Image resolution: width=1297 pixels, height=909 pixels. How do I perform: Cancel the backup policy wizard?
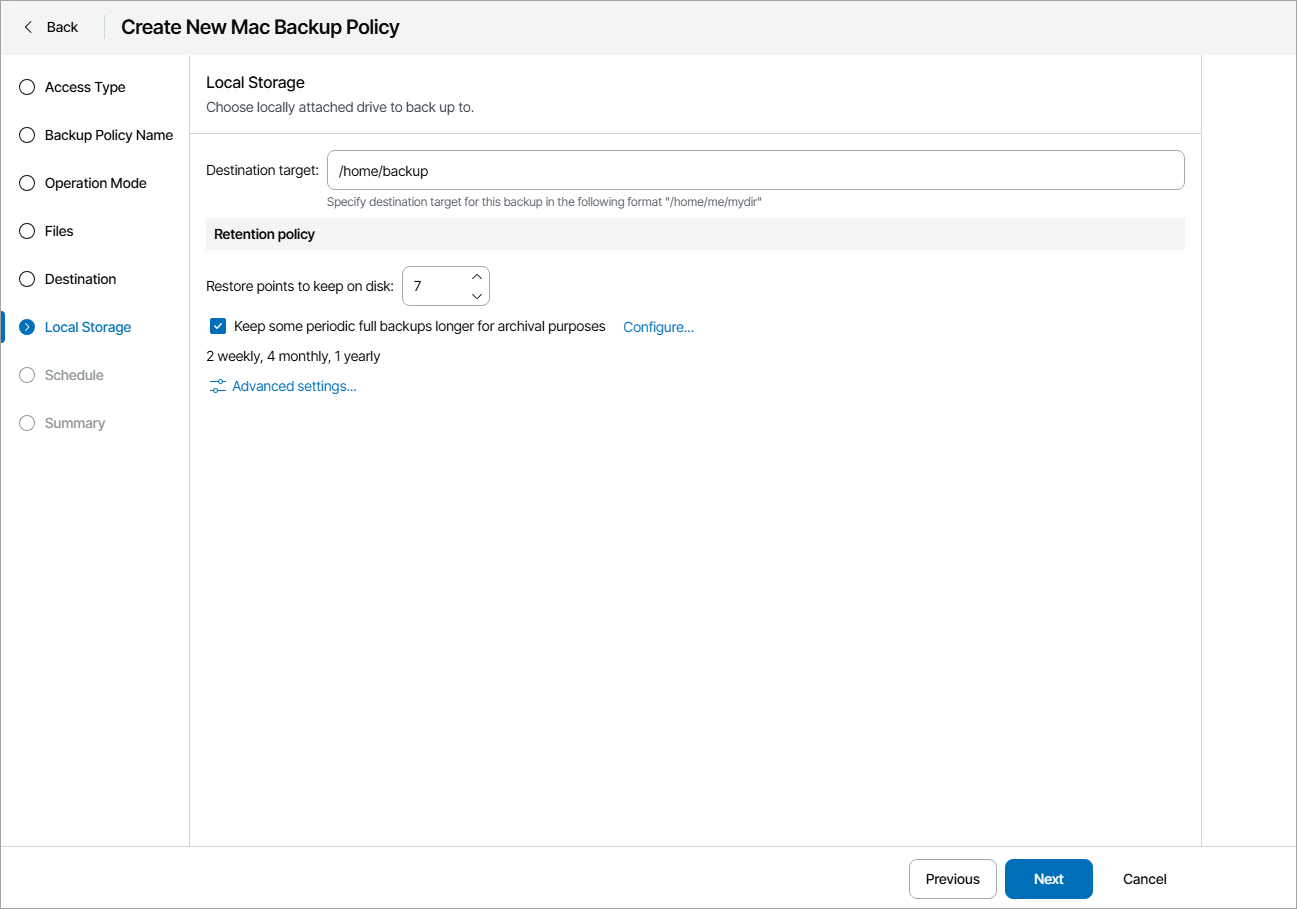1144,879
